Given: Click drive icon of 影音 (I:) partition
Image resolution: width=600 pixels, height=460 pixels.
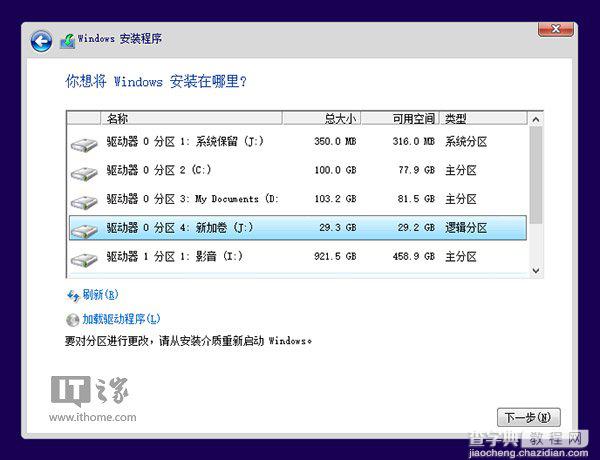Looking at the screenshot, I should [x=84, y=260].
